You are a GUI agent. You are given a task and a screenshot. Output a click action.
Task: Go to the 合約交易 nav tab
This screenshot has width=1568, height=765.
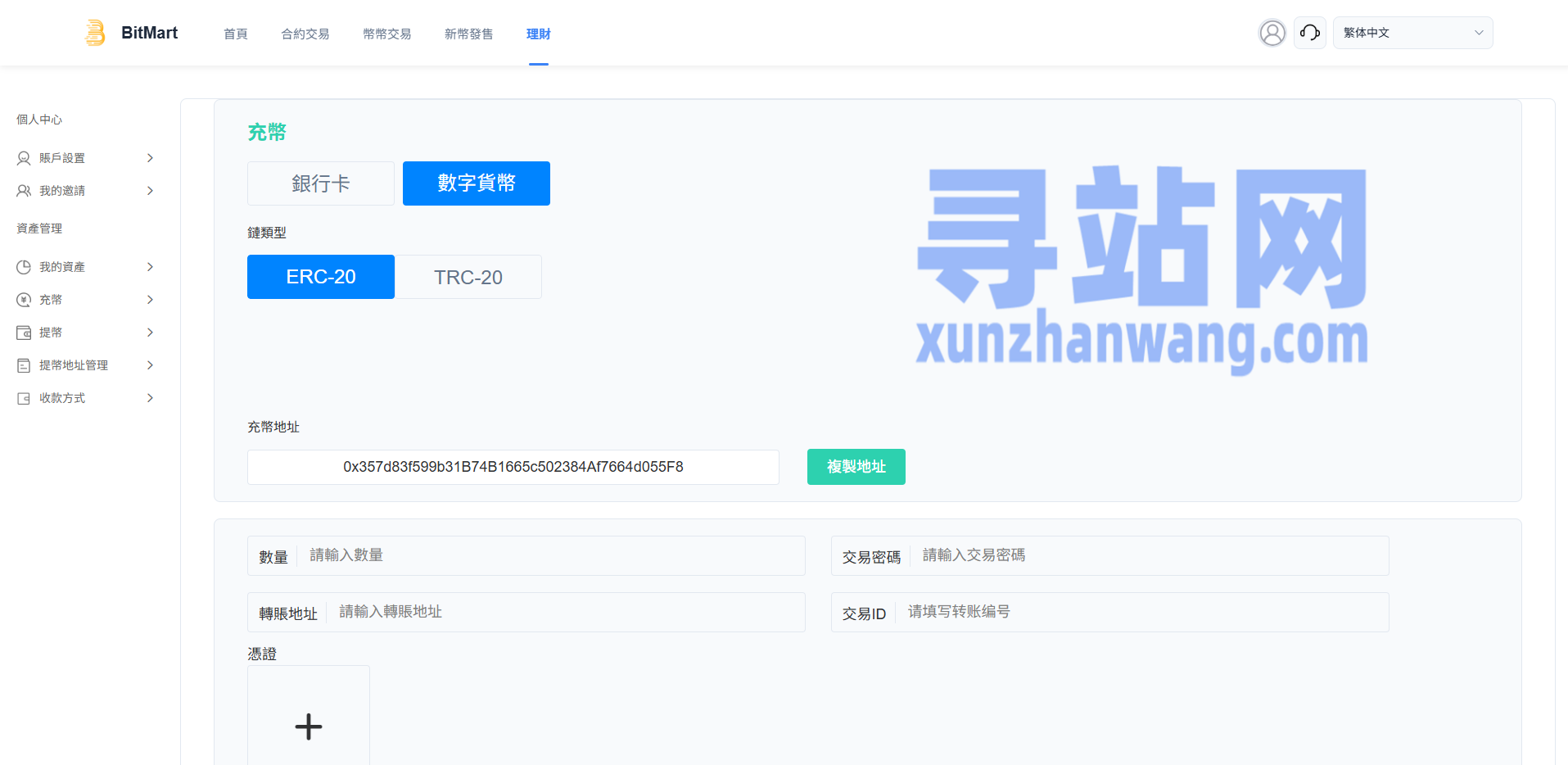(x=305, y=34)
